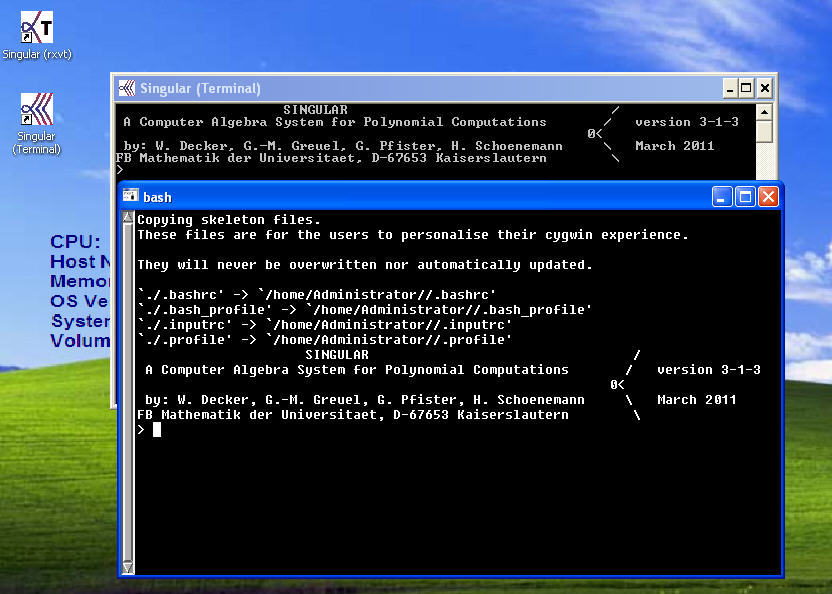Image resolution: width=832 pixels, height=594 pixels.
Task: Click the bash title bar text
Action: [157, 197]
